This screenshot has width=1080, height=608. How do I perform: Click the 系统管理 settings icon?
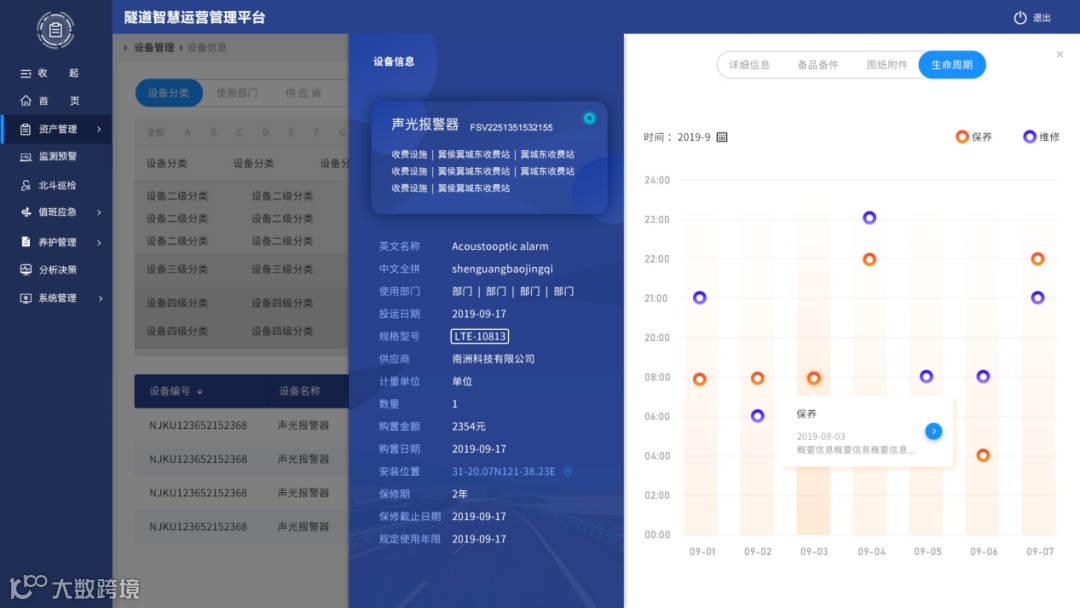[x=25, y=298]
